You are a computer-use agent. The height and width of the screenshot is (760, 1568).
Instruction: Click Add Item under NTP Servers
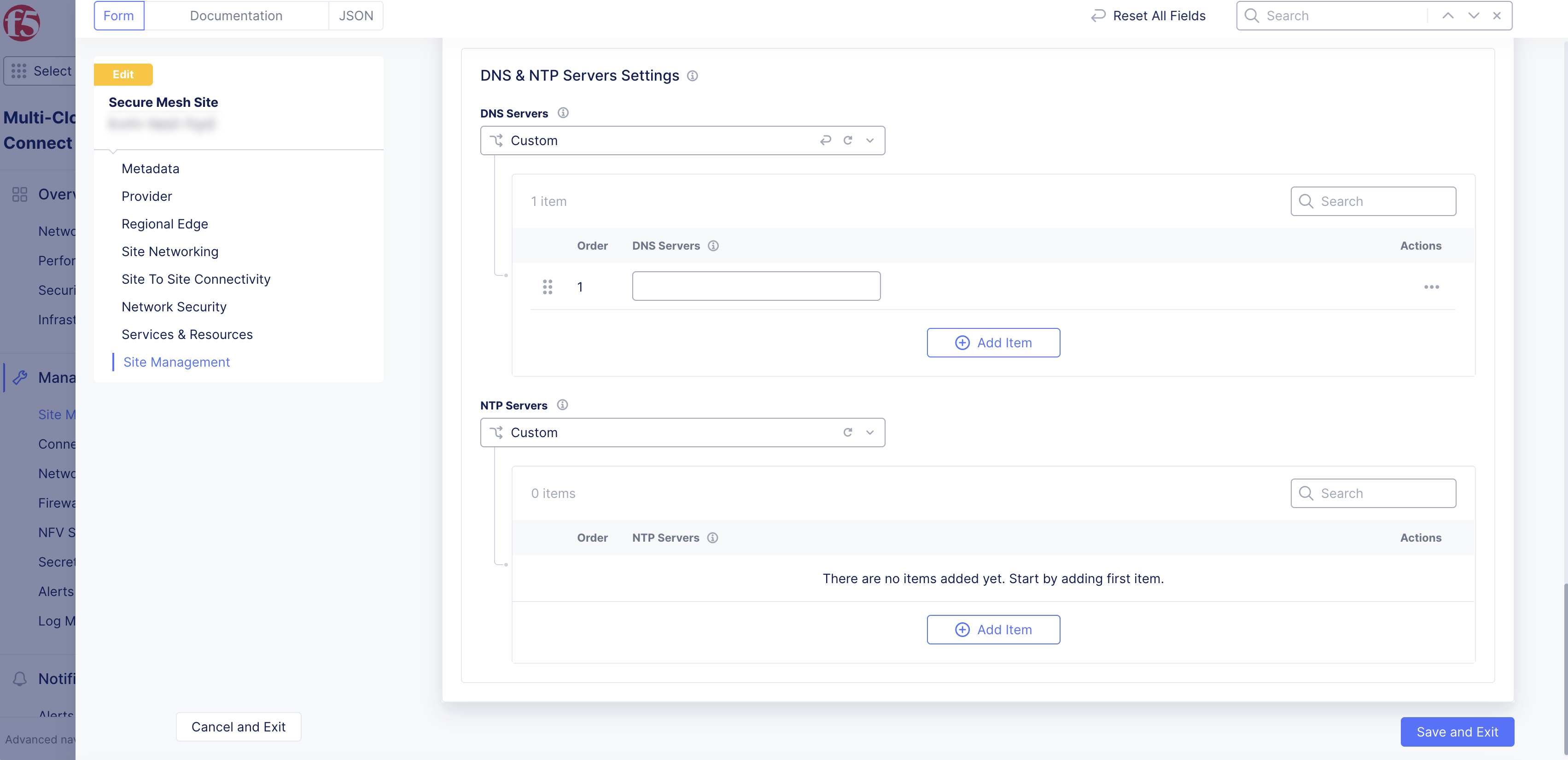click(993, 629)
